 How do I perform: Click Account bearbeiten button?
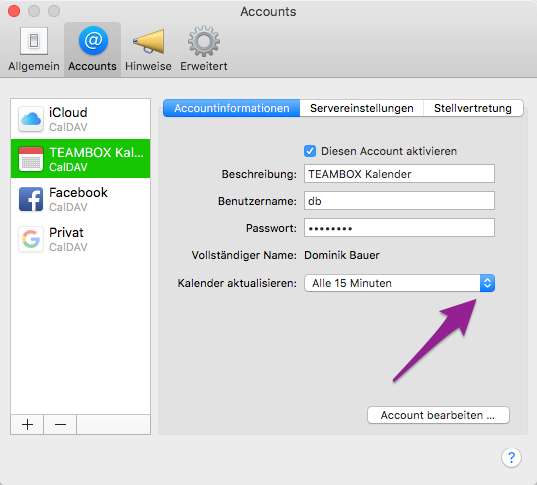pos(438,415)
